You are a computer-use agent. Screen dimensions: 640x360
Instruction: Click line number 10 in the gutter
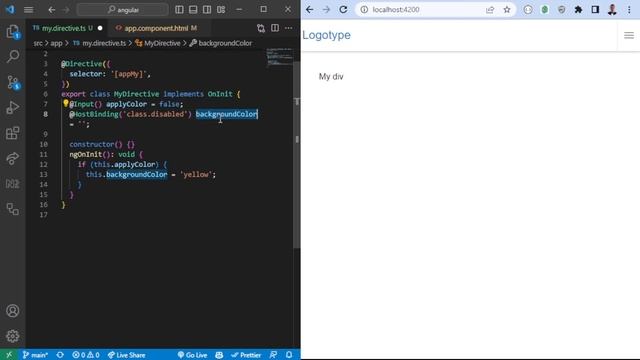(x=43, y=144)
